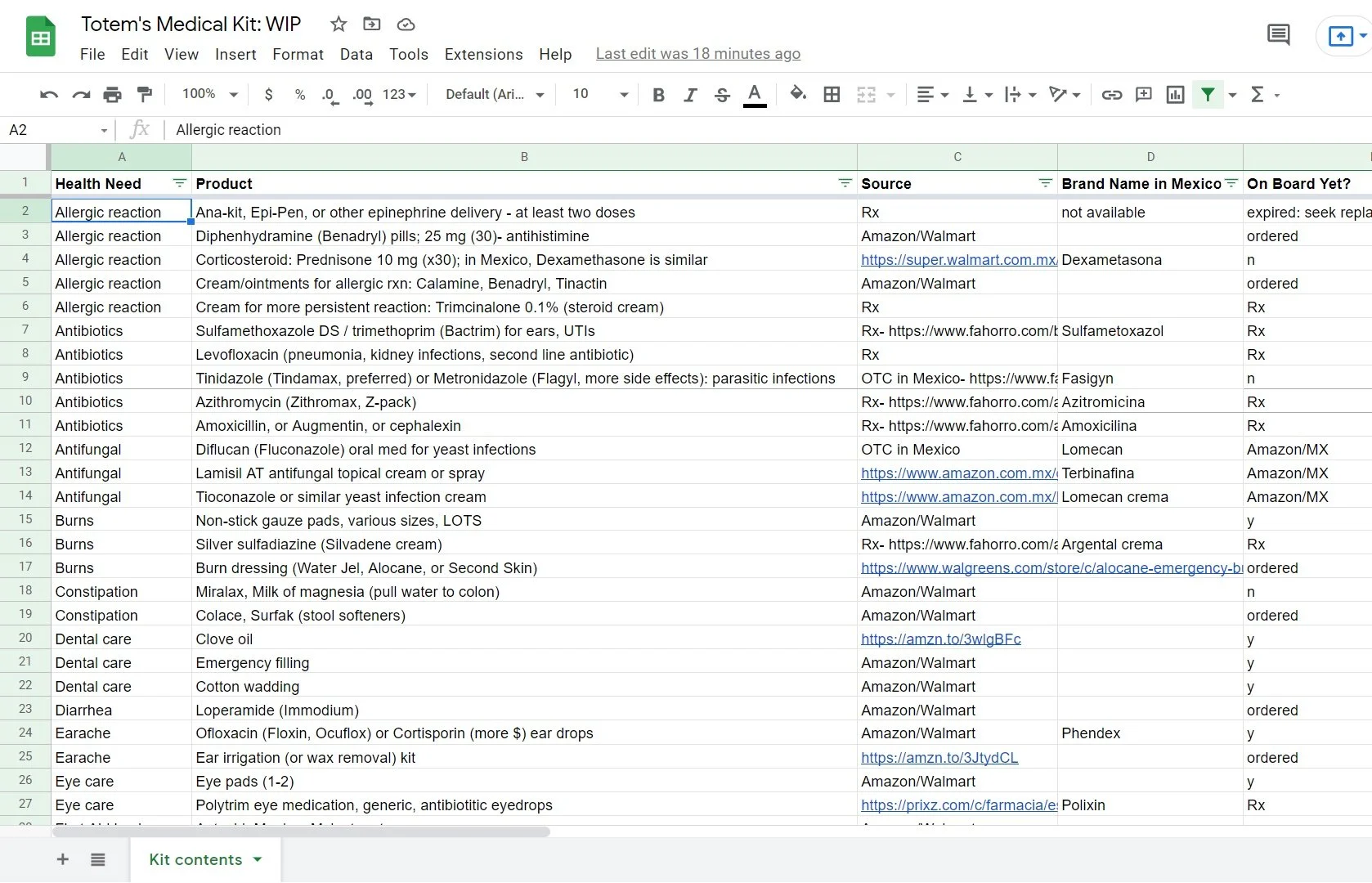Click the Merge cells icon
Image resolution: width=1372 pixels, height=883 pixels.
coord(866,95)
